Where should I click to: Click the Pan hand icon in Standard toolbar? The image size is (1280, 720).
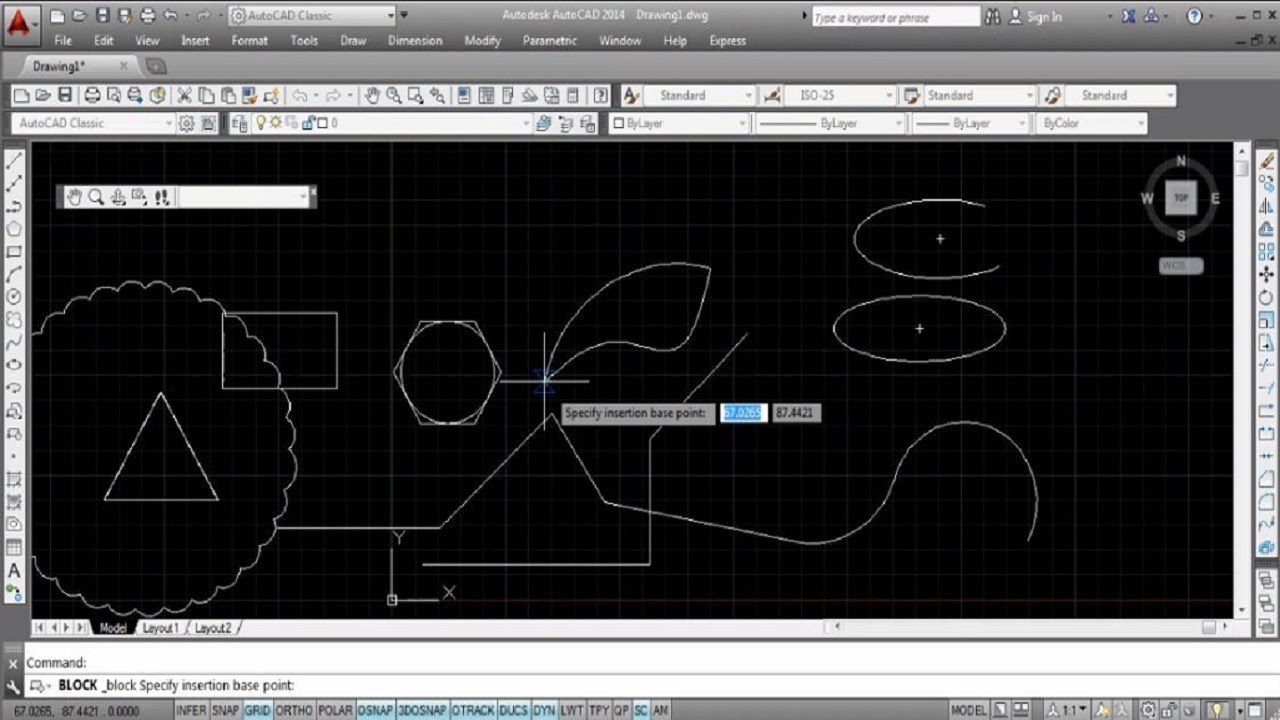pyautogui.click(x=372, y=96)
